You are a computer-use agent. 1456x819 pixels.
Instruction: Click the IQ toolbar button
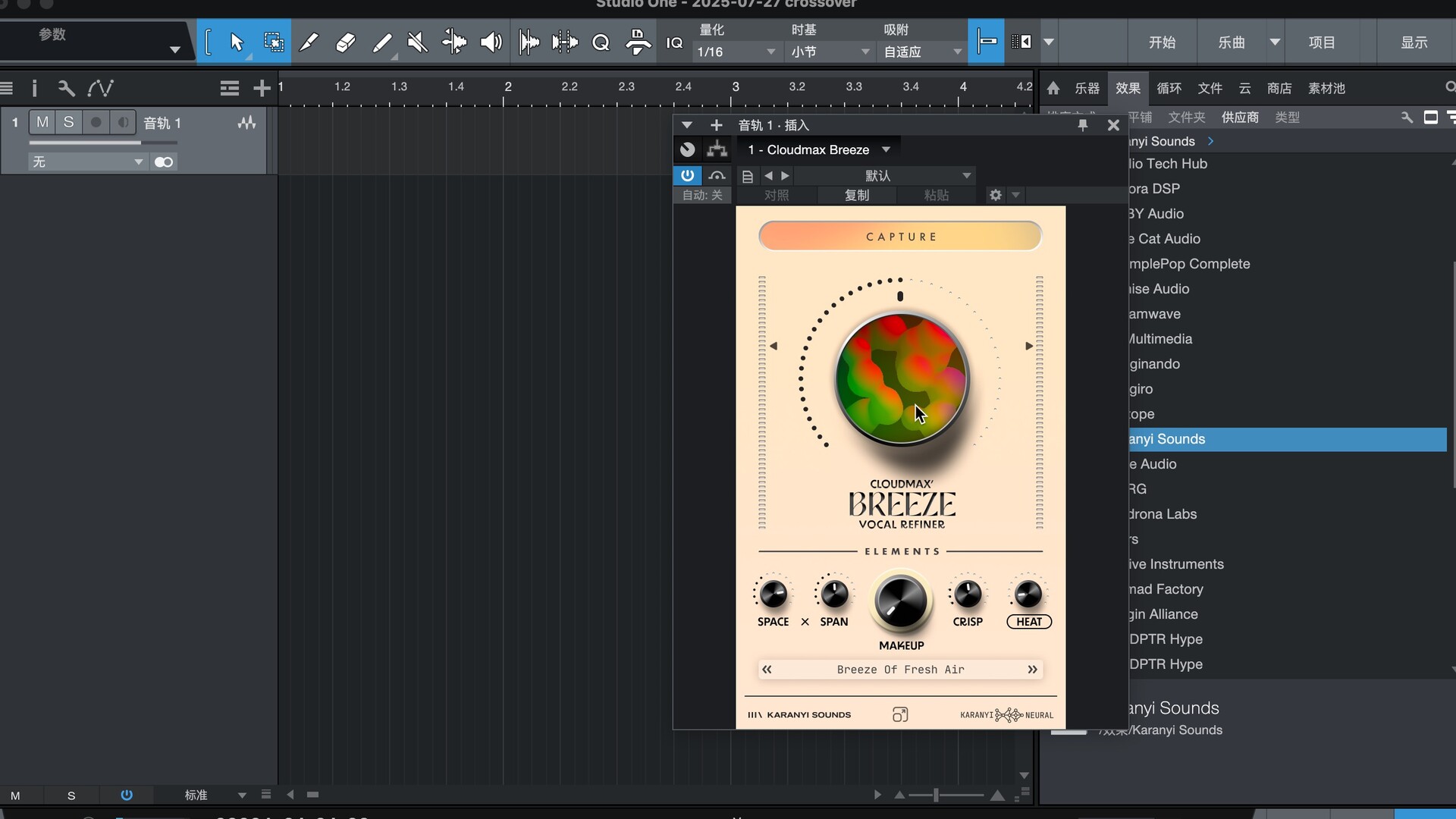point(674,43)
